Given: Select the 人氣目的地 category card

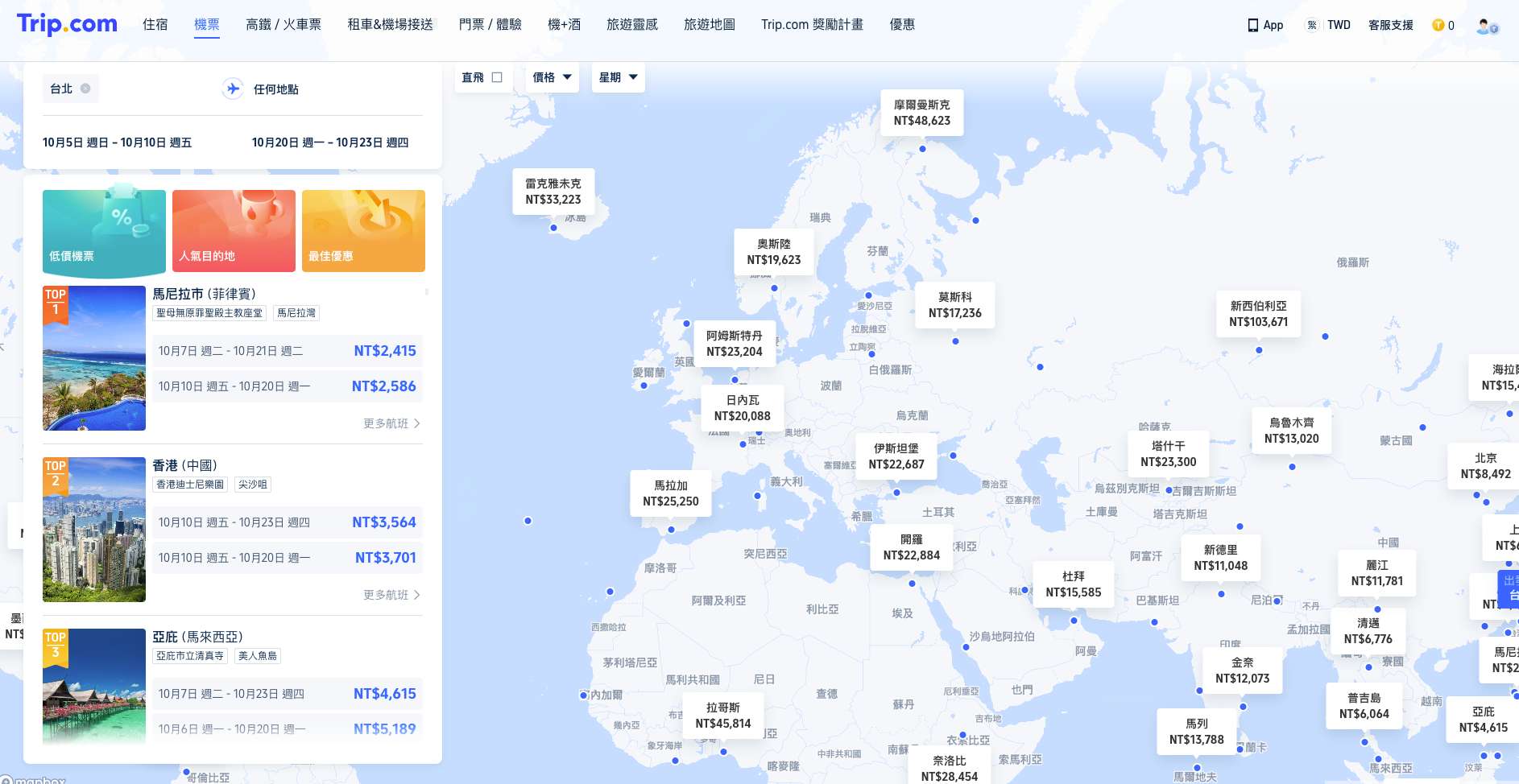Looking at the screenshot, I should [234, 231].
